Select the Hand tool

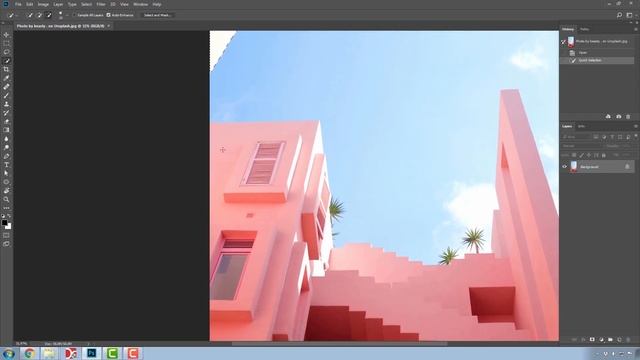[6, 191]
